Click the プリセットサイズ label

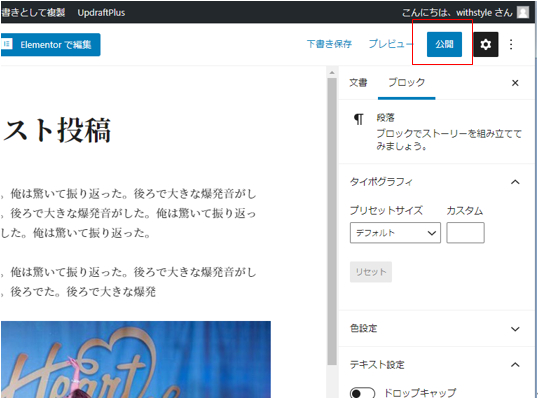point(386,210)
